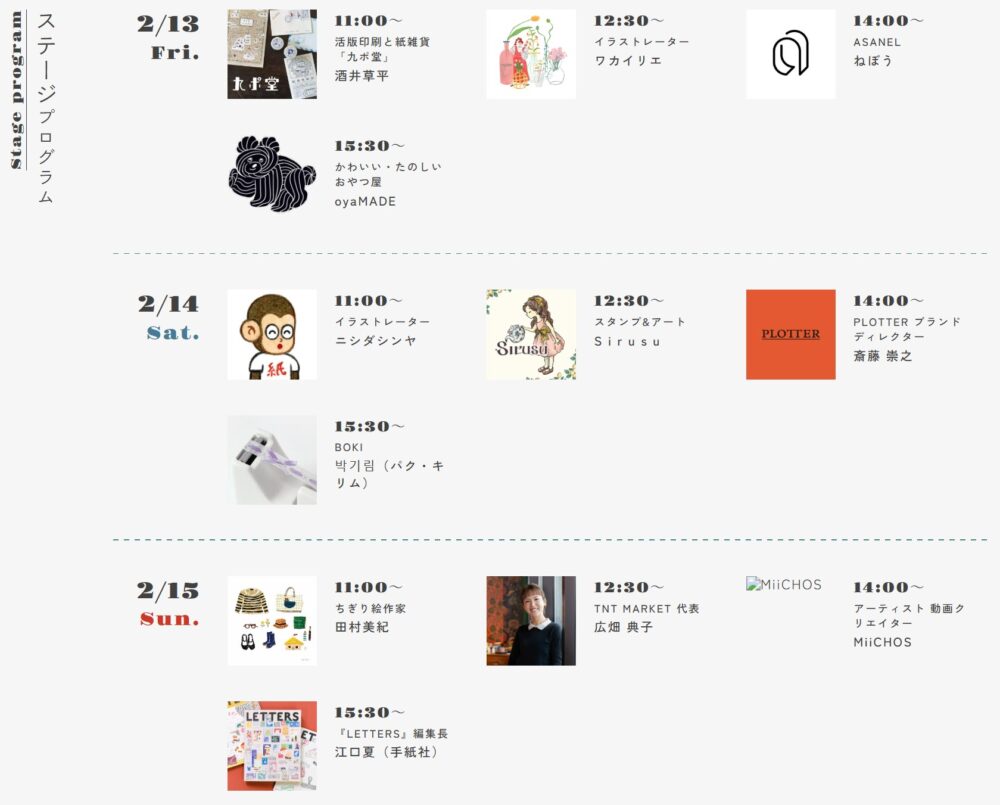The width and height of the screenshot is (1000, 805).
Task: Click the ニシダシンヤ monkey illustration
Action: tap(272, 335)
